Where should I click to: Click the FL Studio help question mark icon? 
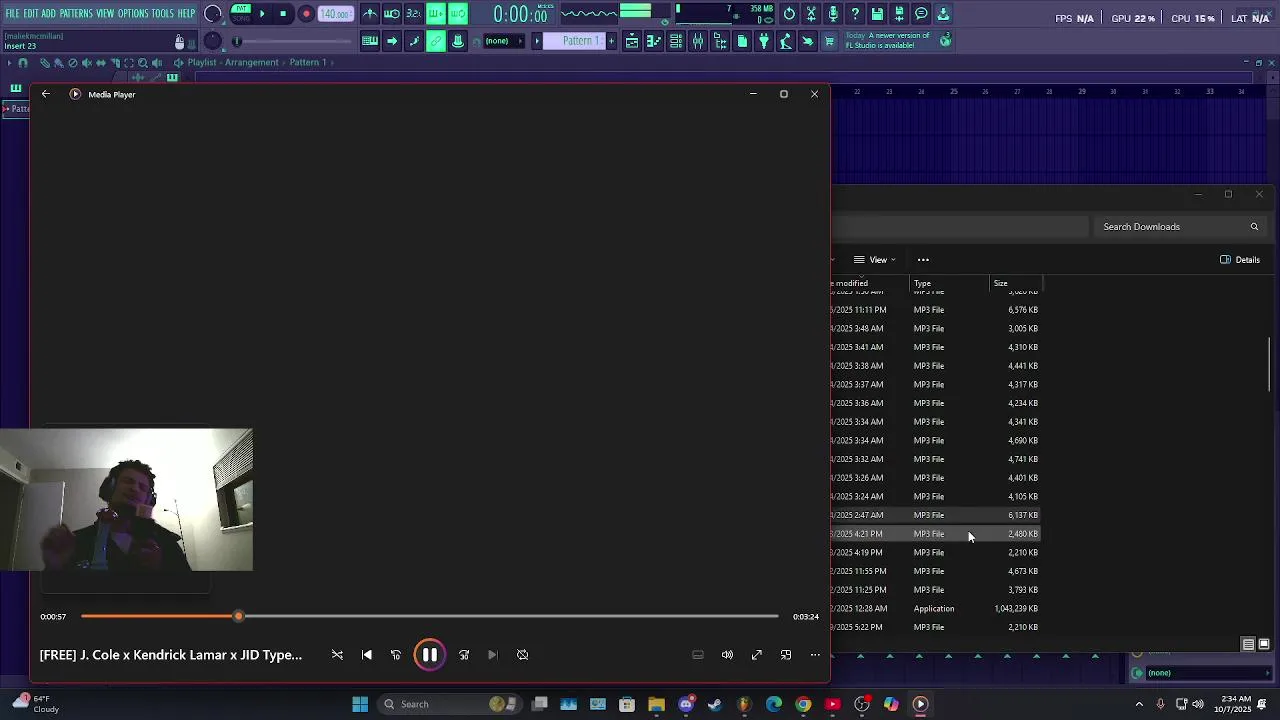pyautogui.click(x=855, y=14)
